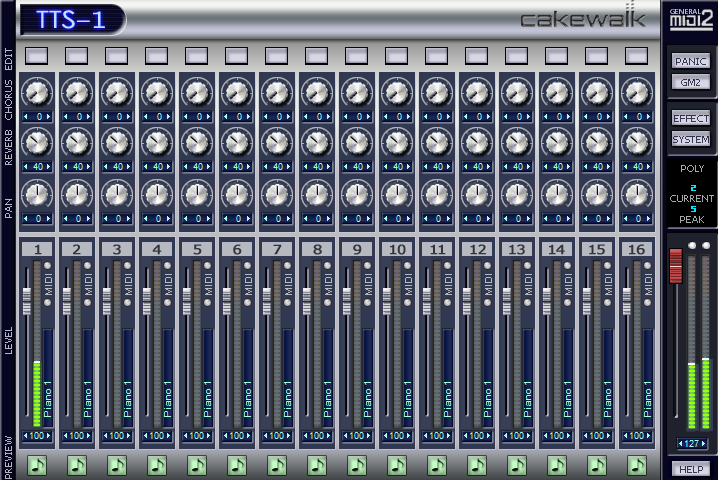718x480 pixels.
Task: Preview the channel 13 sound with its note icon
Action: click(x=517, y=465)
